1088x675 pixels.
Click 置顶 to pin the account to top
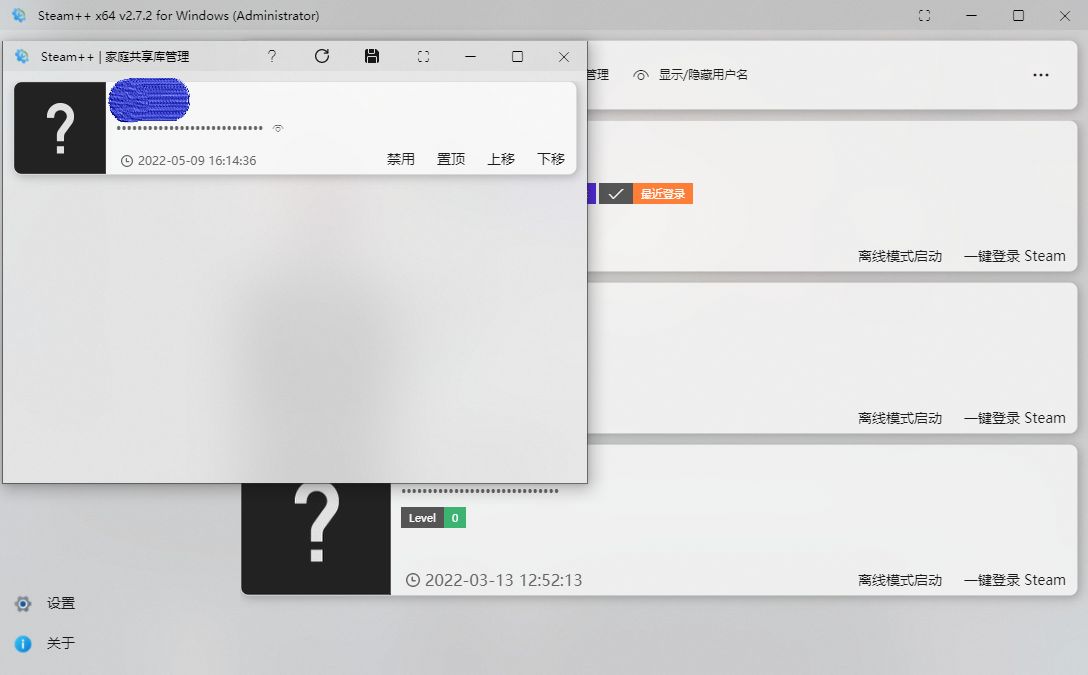coord(451,159)
